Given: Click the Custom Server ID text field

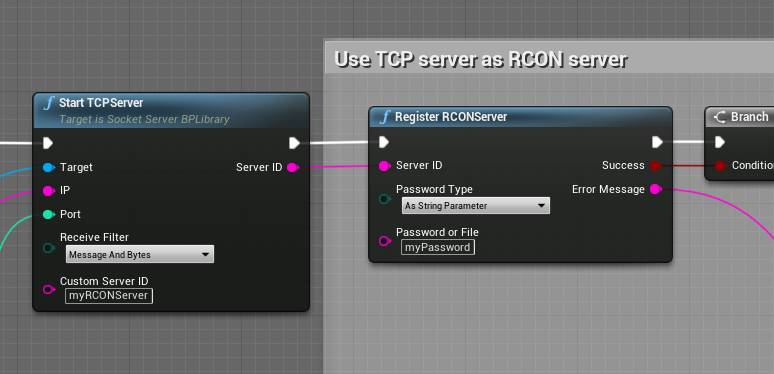Looking at the screenshot, I should (109, 296).
